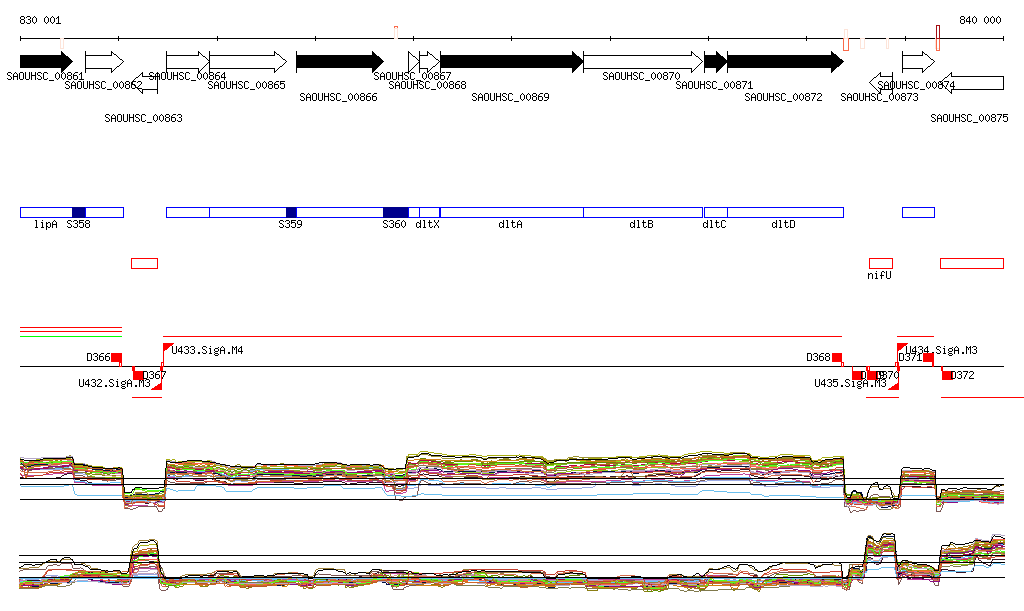Image resolution: width=1024 pixels, height=611 pixels.
Task: Click the dark blue S358 segment
Action: tap(79, 212)
